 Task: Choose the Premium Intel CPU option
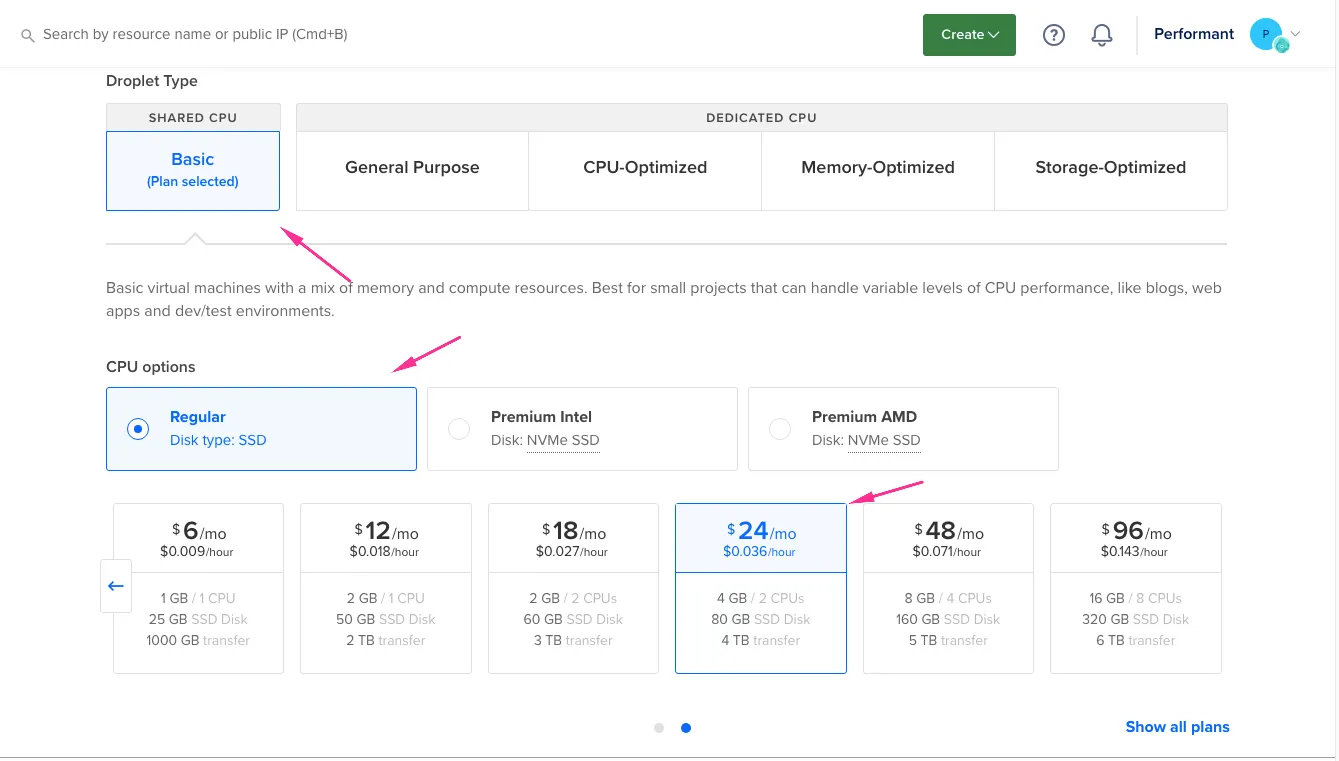click(582, 429)
